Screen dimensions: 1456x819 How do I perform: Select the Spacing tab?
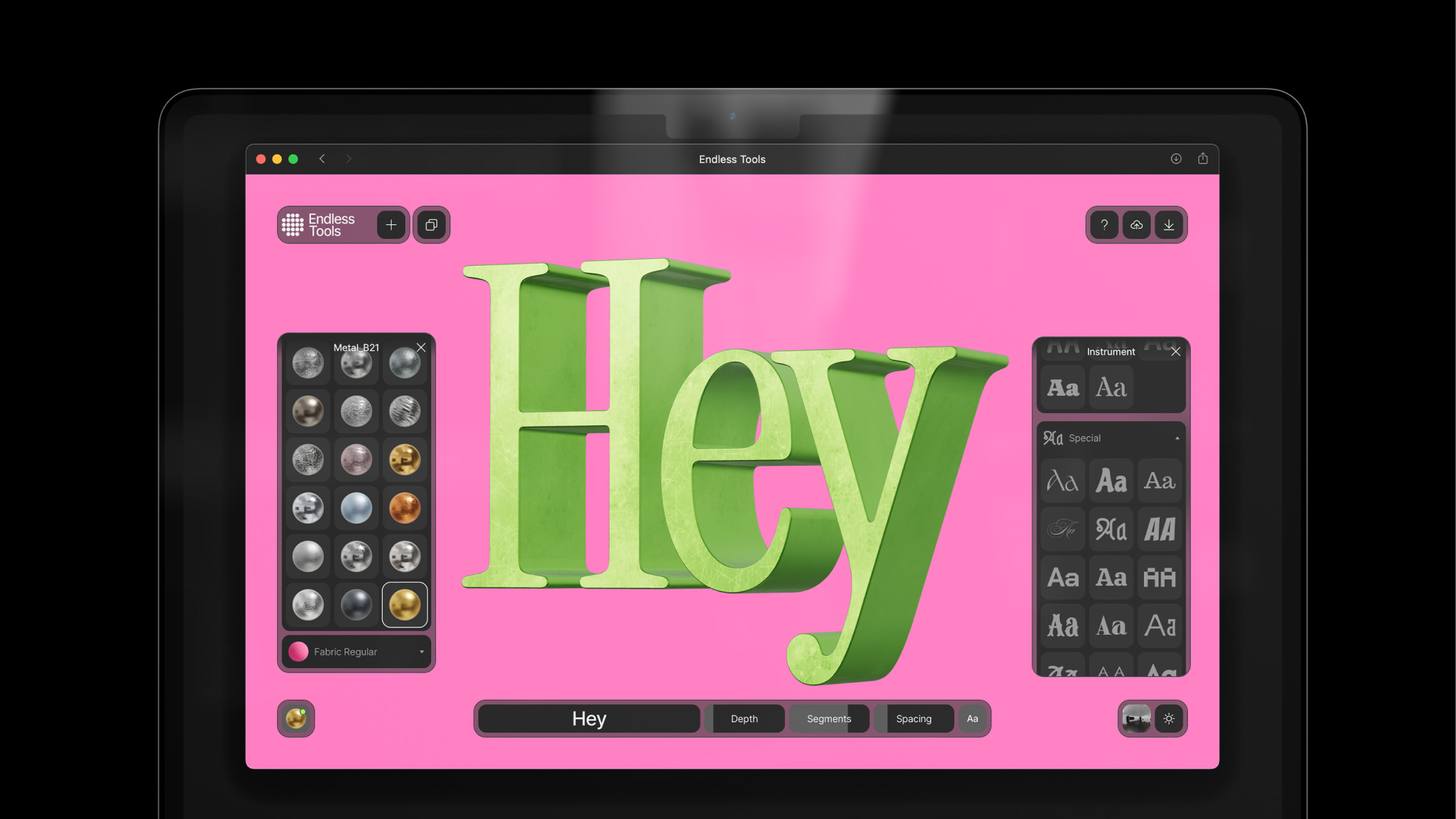tap(914, 718)
